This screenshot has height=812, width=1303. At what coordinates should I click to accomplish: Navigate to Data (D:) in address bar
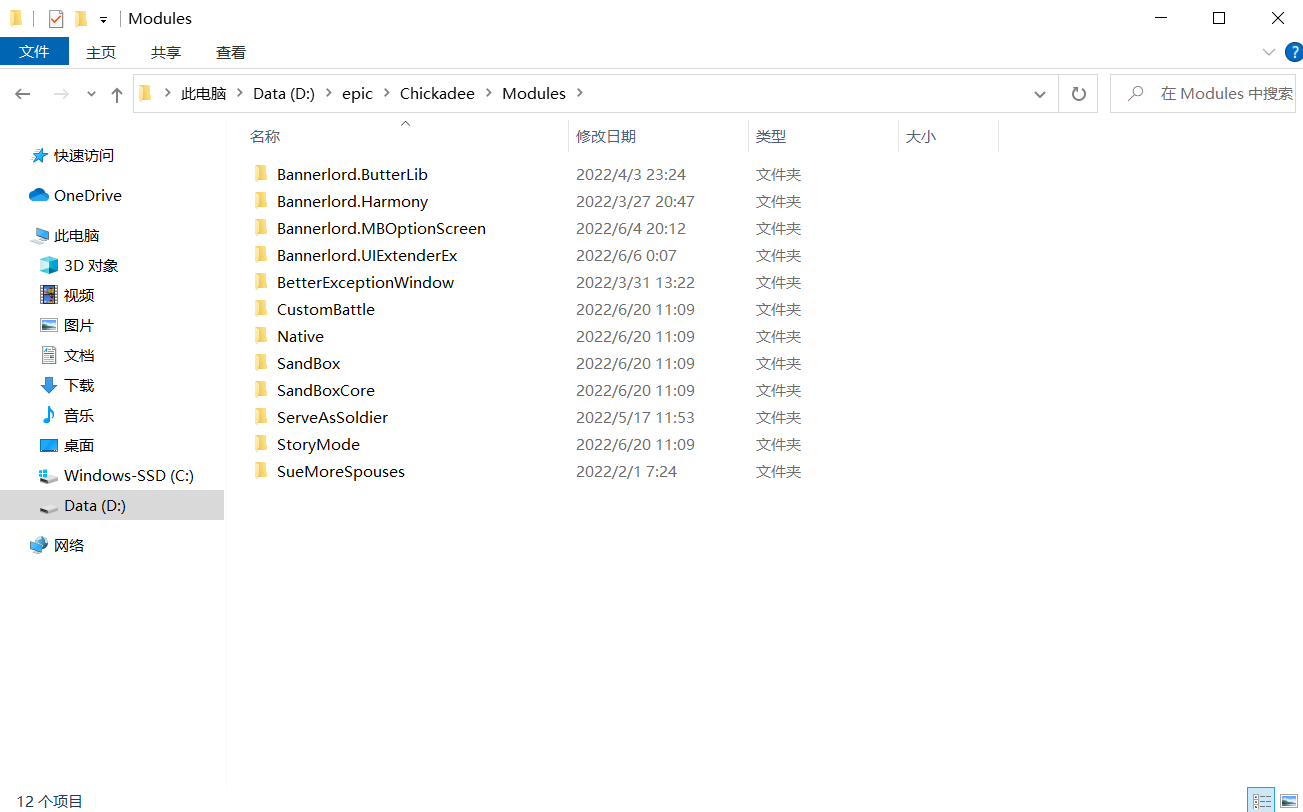284,93
